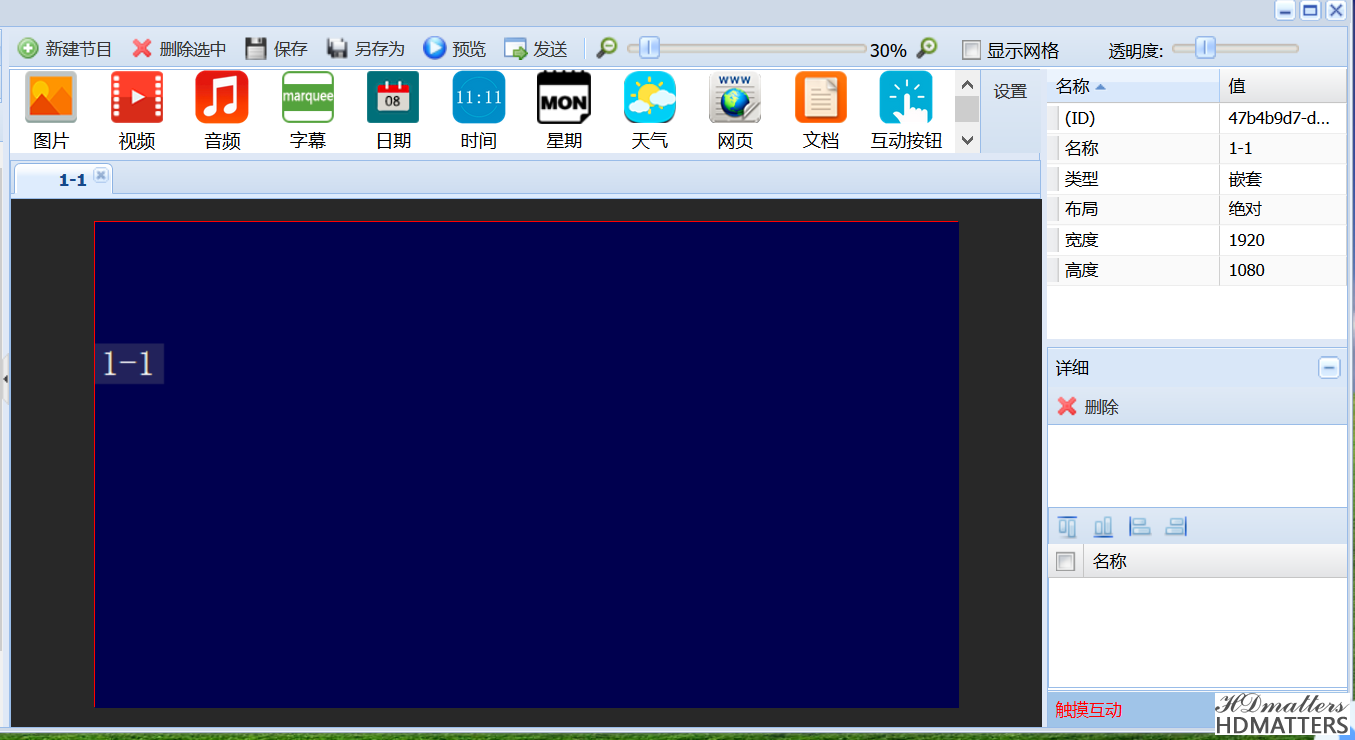
Task: Click 新建节目 to create a program
Action: coord(66,49)
